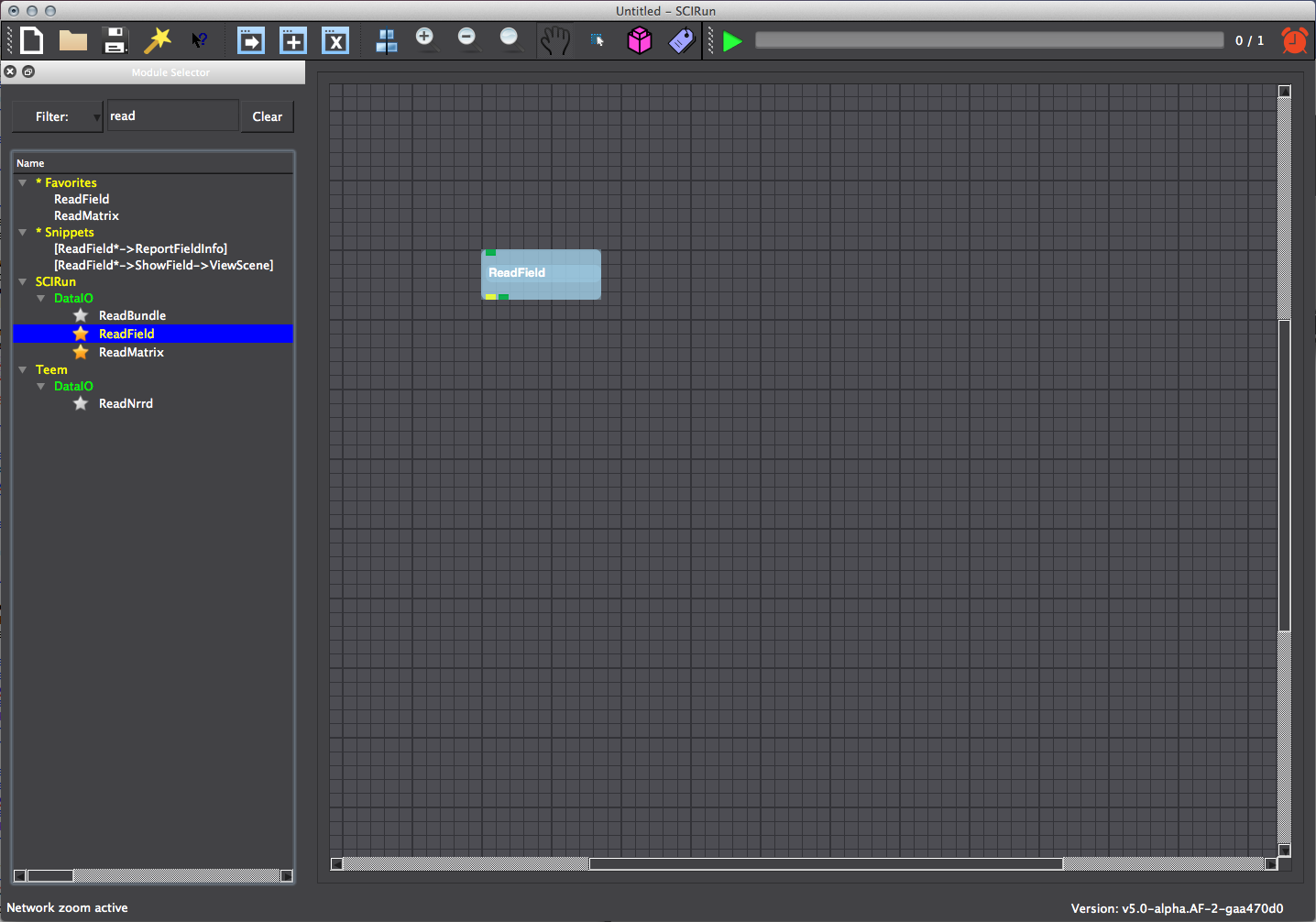Click the module list scroll-left arrow
This screenshot has width=1316, height=922.
tap(19, 876)
